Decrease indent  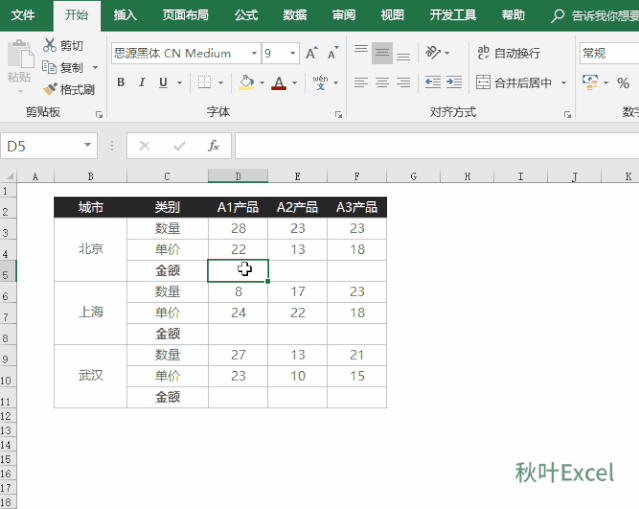click(x=433, y=82)
